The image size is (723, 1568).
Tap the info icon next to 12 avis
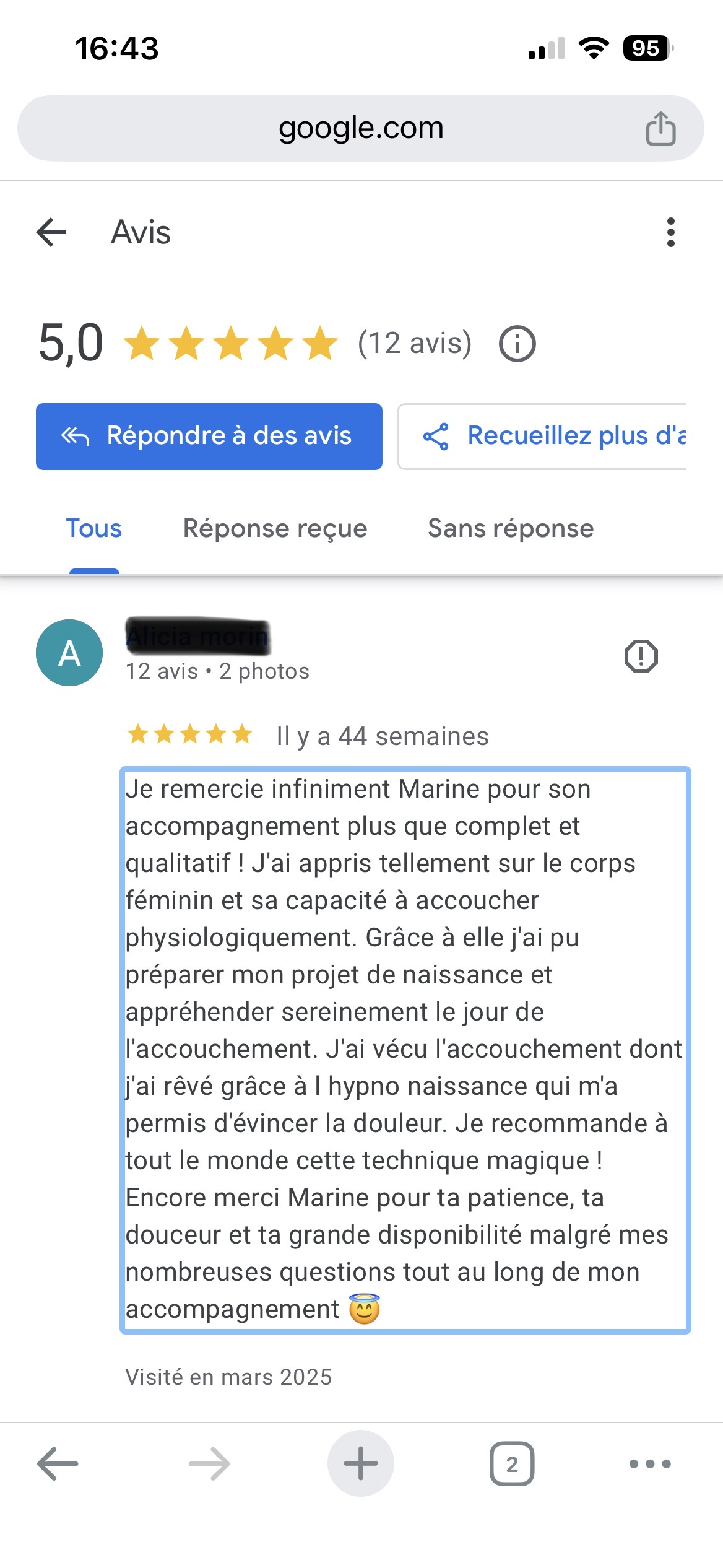(517, 344)
